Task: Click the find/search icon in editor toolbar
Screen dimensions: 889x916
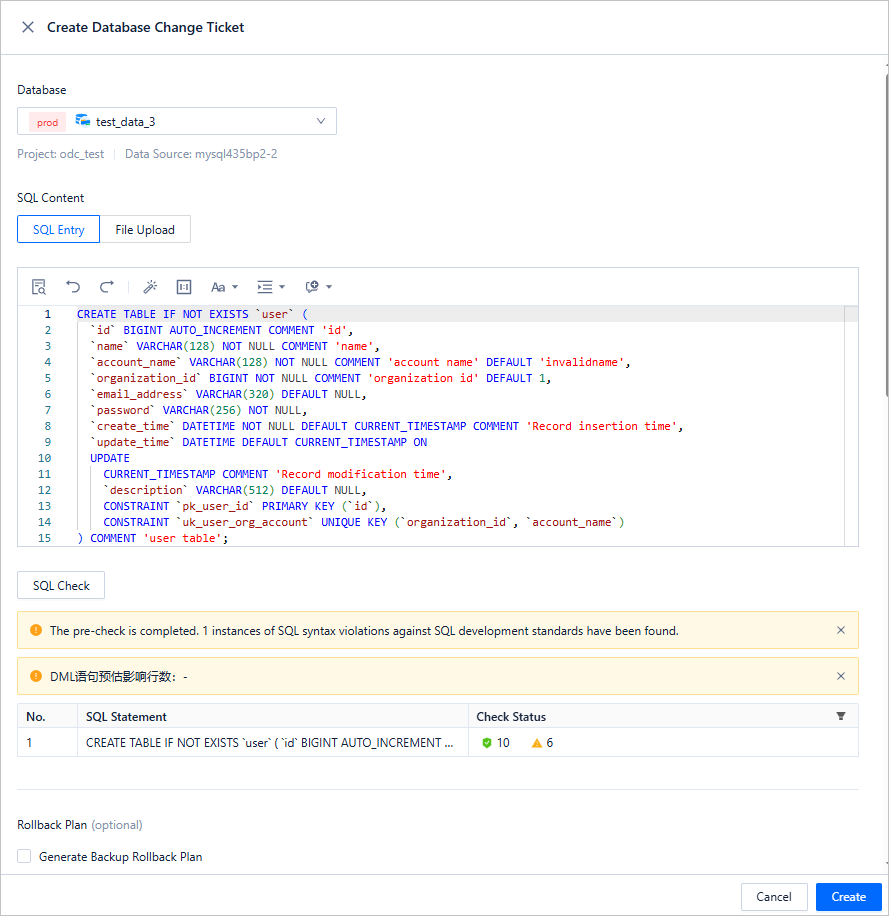Action: (x=39, y=287)
